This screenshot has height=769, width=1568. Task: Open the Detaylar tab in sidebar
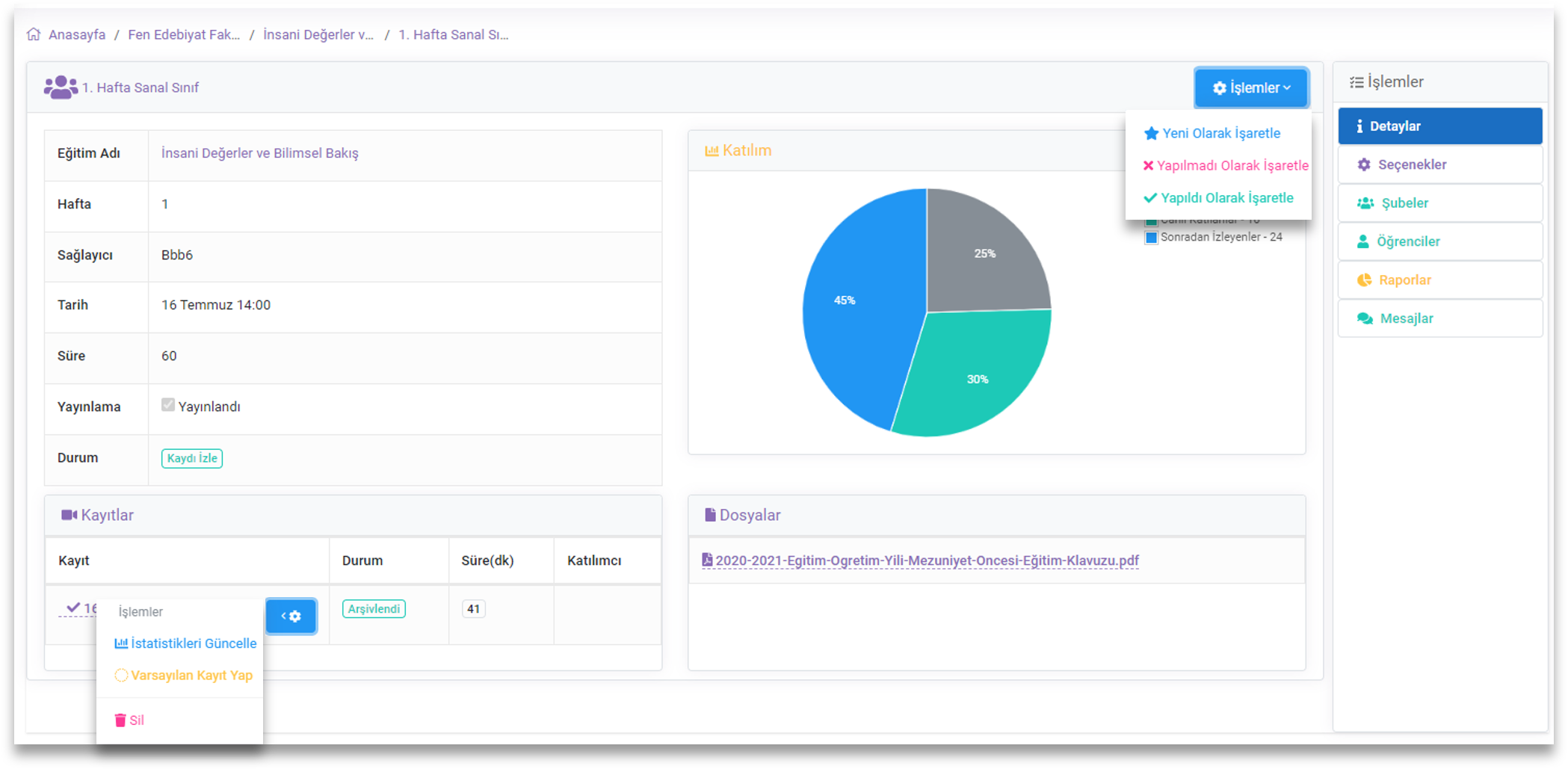1439,126
